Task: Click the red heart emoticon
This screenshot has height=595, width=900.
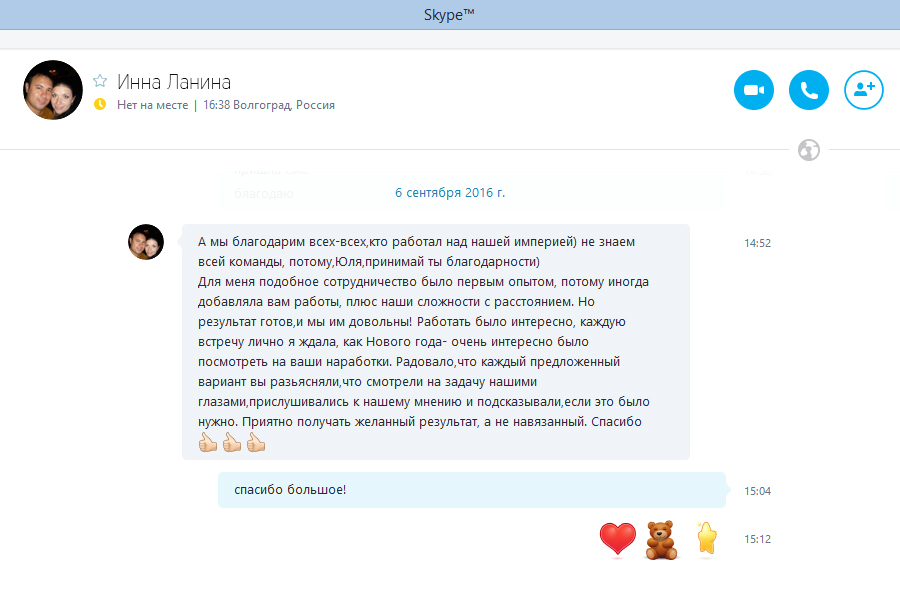Action: [x=618, y=539]
